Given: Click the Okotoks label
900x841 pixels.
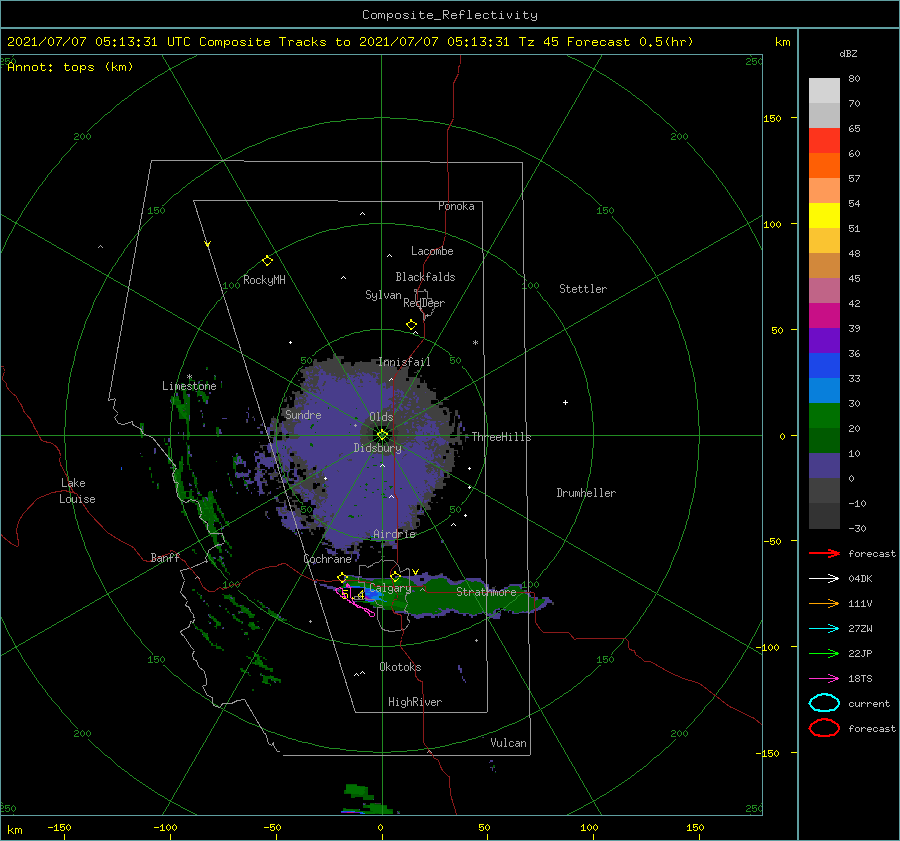Looking at the screenshot, I should tap(400, 666).
